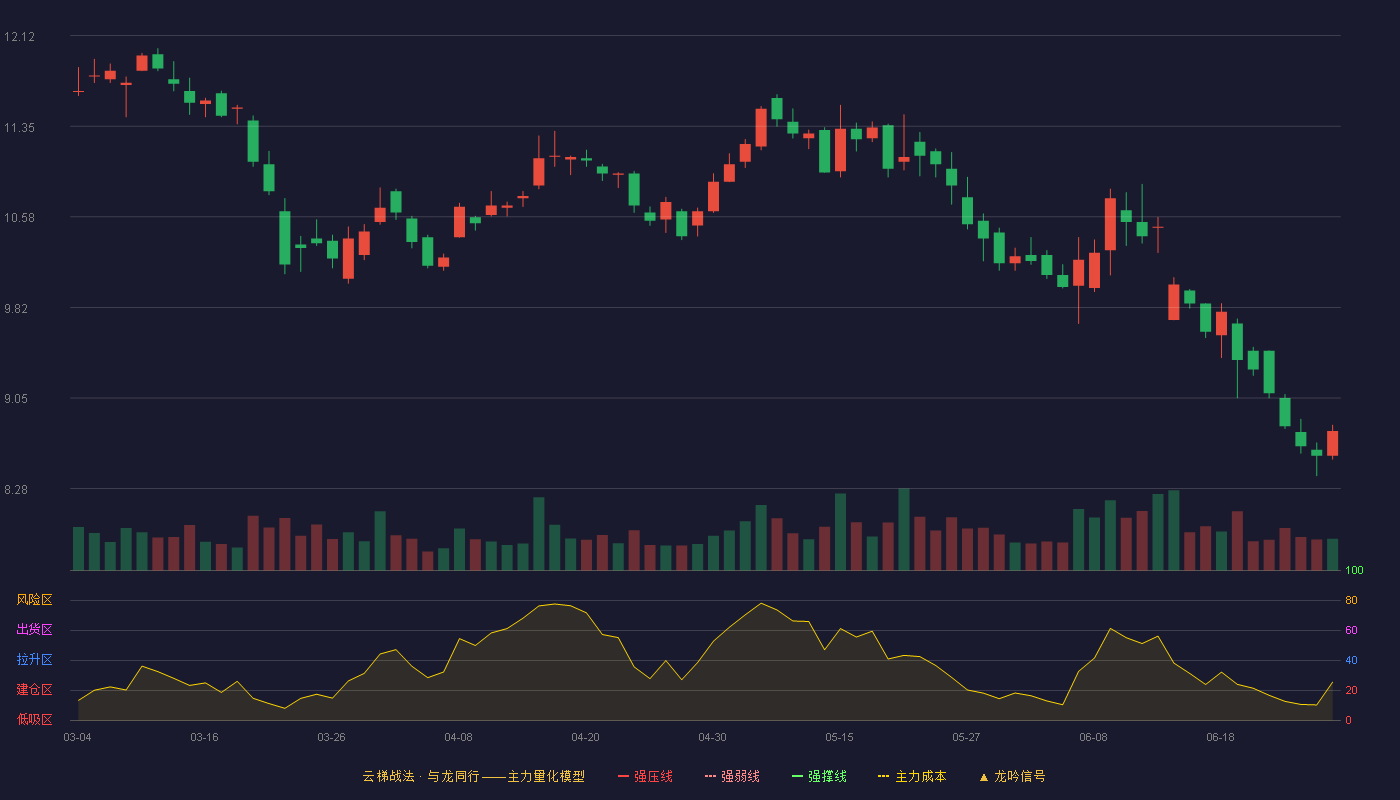Click the last red candlestick at chart's right end
1400x800 pixels.
click(1332, 443)
